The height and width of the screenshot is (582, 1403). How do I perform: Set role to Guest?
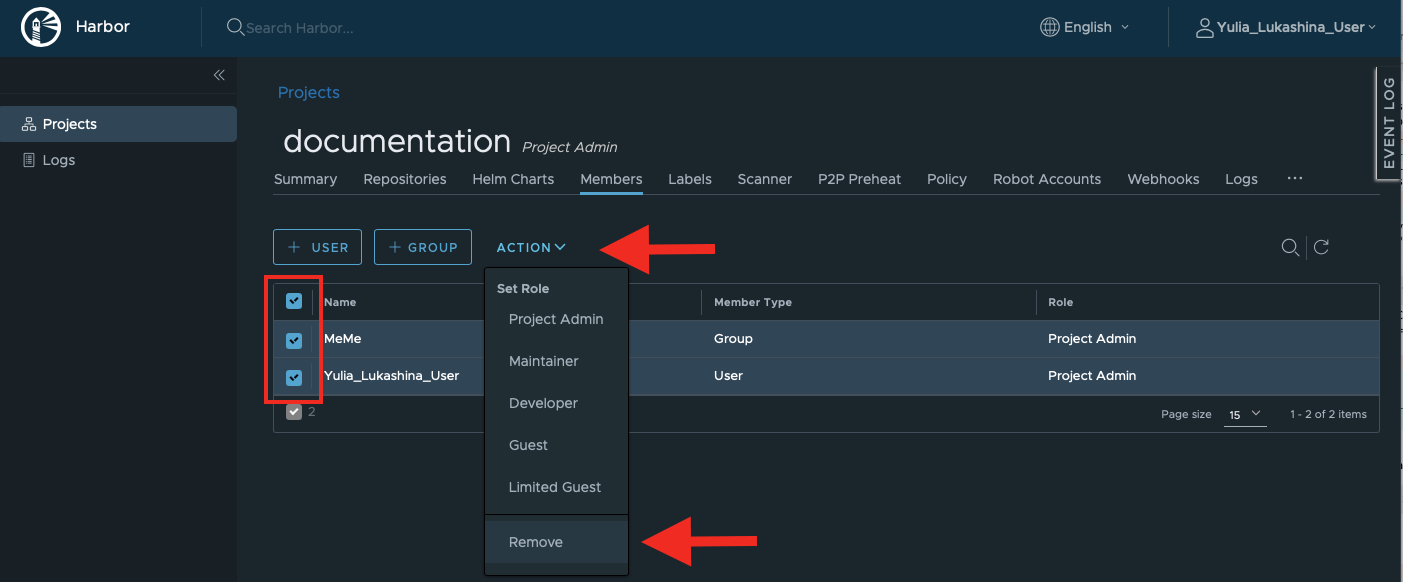pyautogui.click(x=556, y=445)
